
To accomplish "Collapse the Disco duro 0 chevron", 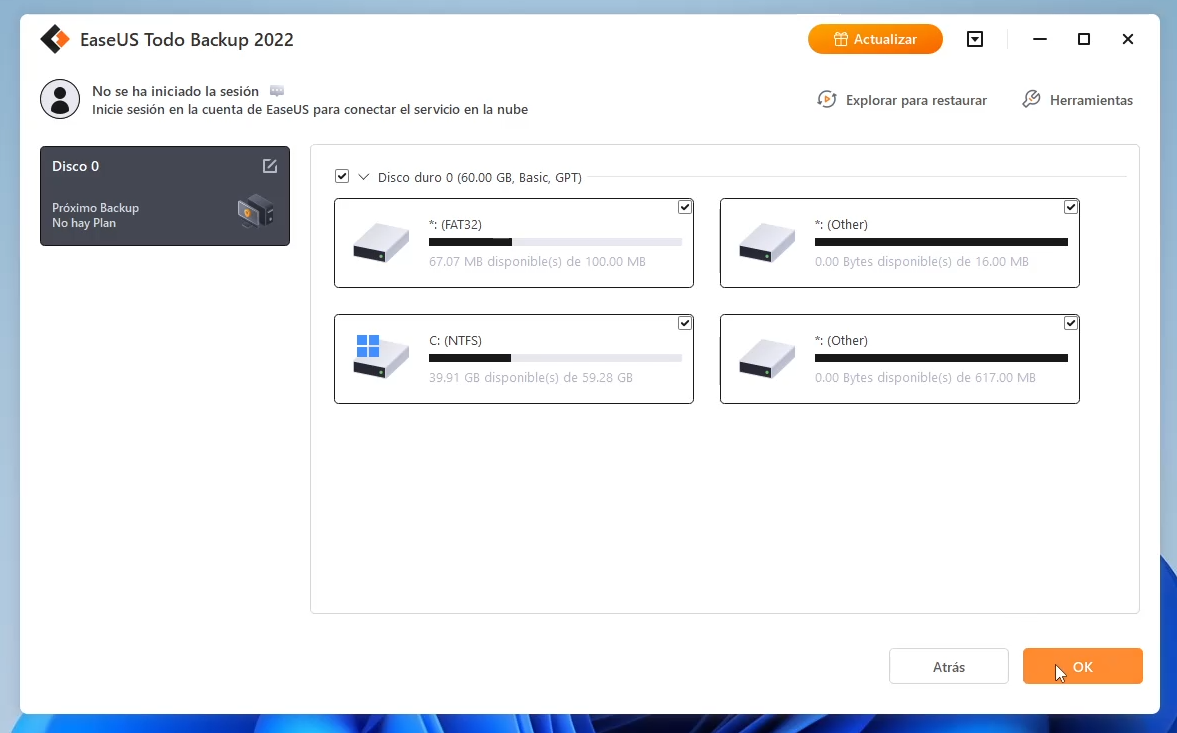I will point(364,177).
